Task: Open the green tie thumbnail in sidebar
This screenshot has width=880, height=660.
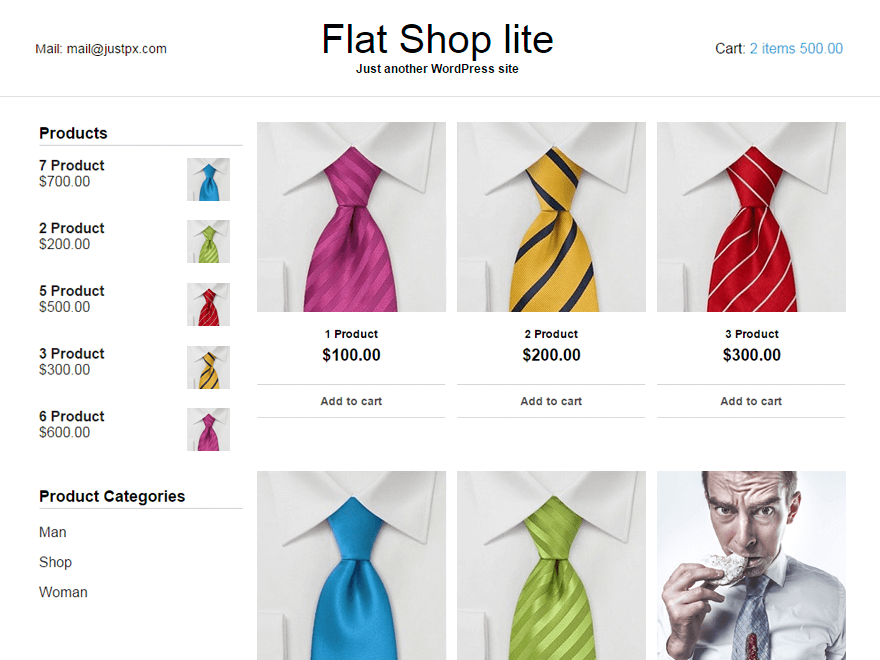Action: 208,242
